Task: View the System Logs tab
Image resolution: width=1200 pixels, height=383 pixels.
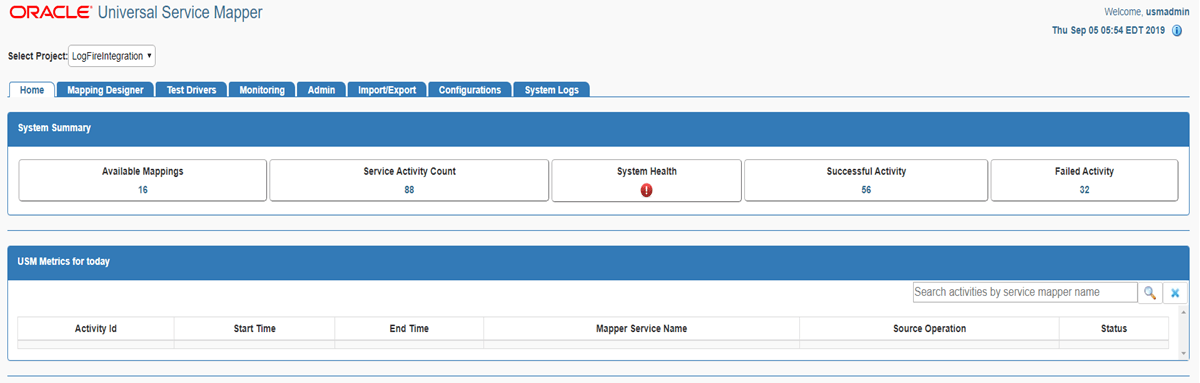Action: tap(552, 90)
